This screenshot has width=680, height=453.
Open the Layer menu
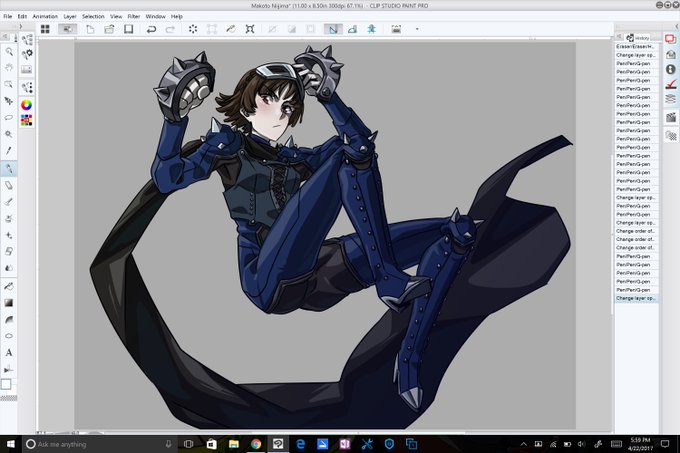point(70,16)
